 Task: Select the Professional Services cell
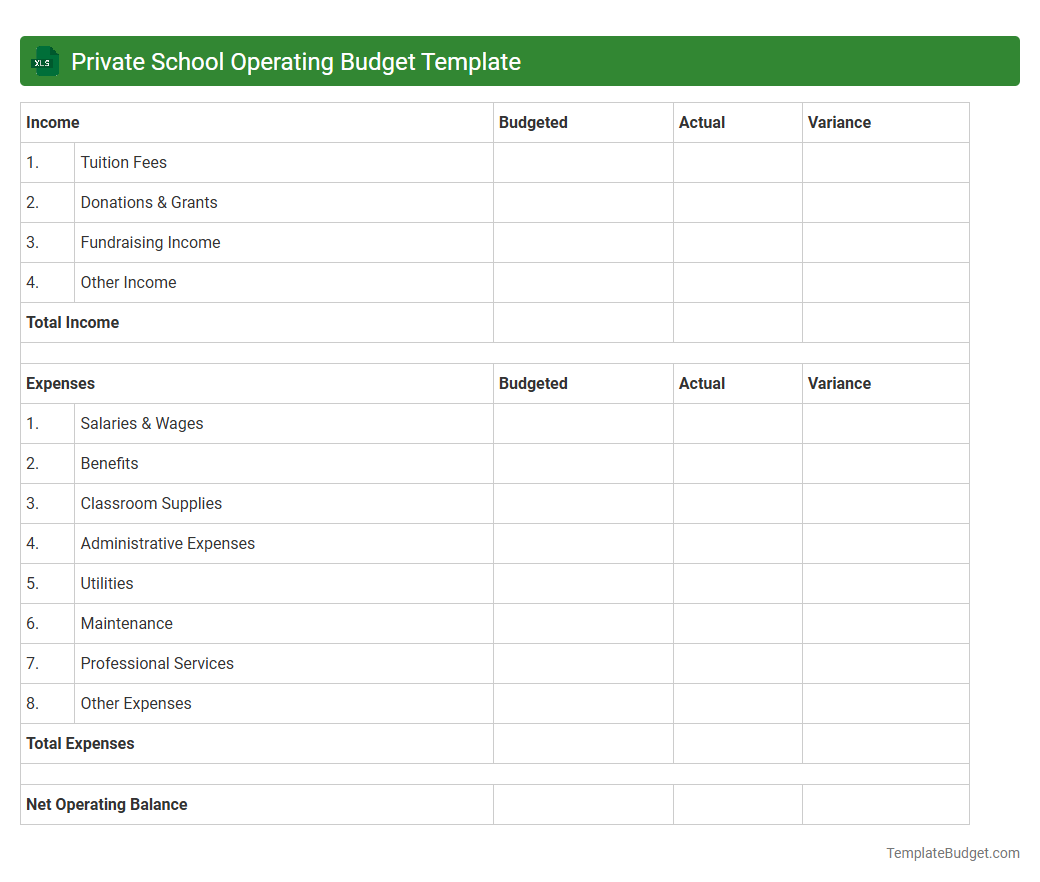click(157, 663)
